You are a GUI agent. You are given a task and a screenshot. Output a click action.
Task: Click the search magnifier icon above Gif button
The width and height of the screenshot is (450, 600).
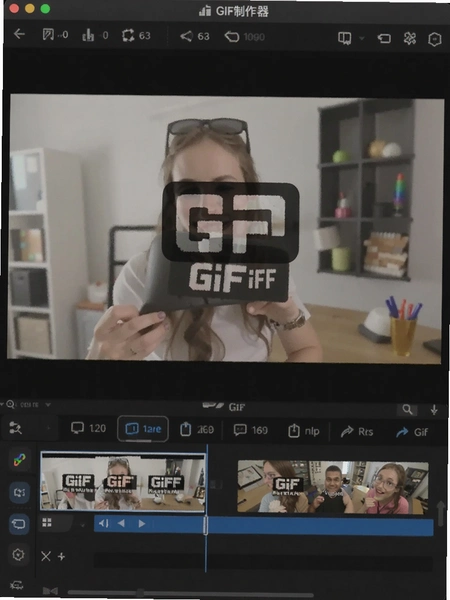click(x=408, y=410)
